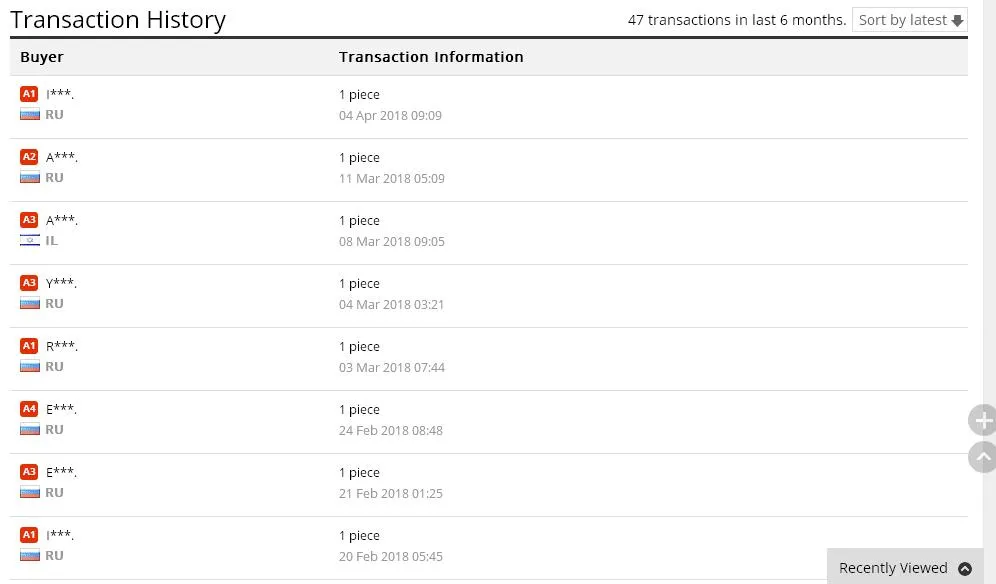
Task: Click the A1 badge for the 04 Apr 2018 buyer
Action: (29, 94)
